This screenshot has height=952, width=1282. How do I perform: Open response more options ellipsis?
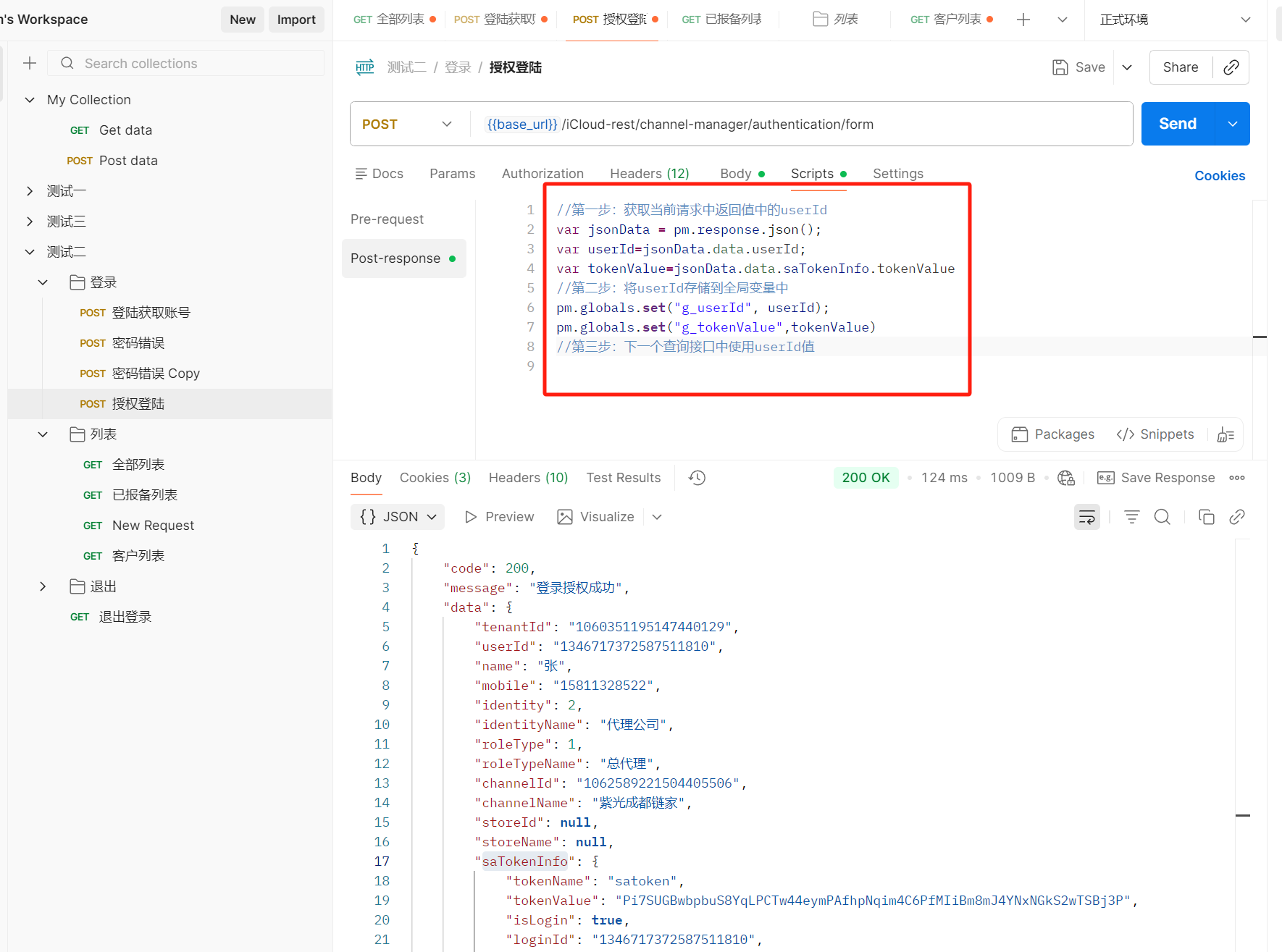(1237, 478)
